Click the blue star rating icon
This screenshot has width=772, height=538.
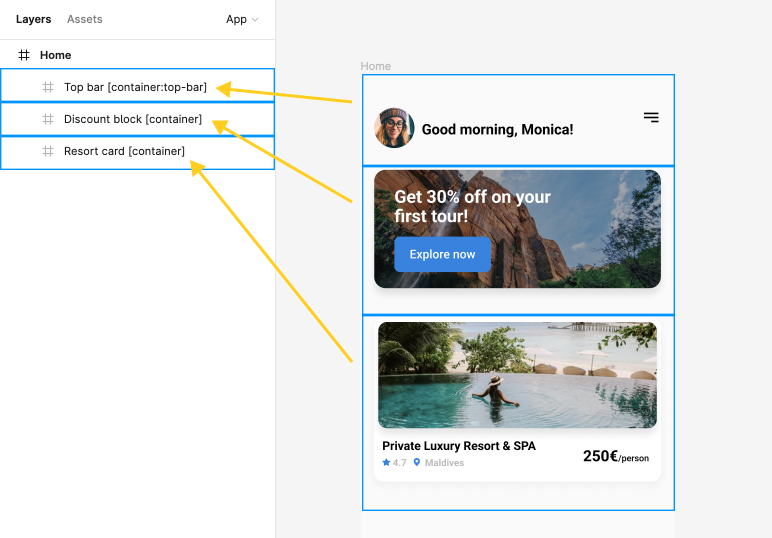pos(386,462)
